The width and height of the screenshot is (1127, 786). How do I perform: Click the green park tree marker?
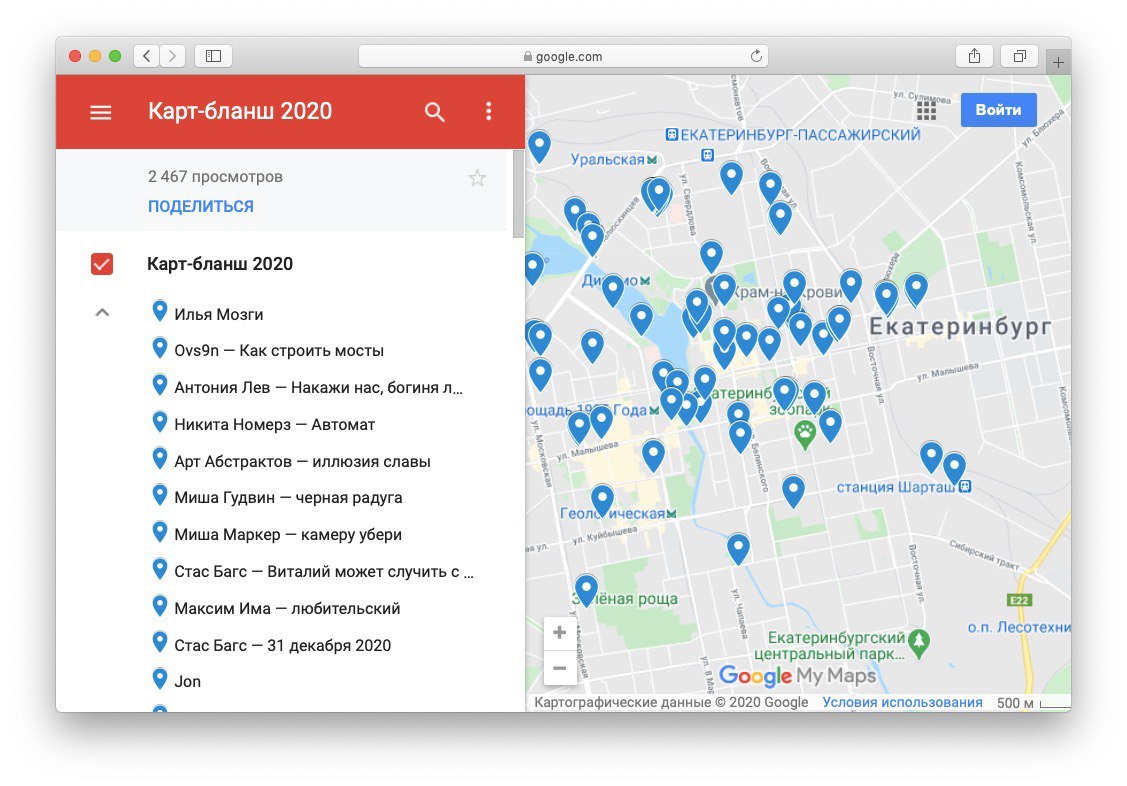919,642
